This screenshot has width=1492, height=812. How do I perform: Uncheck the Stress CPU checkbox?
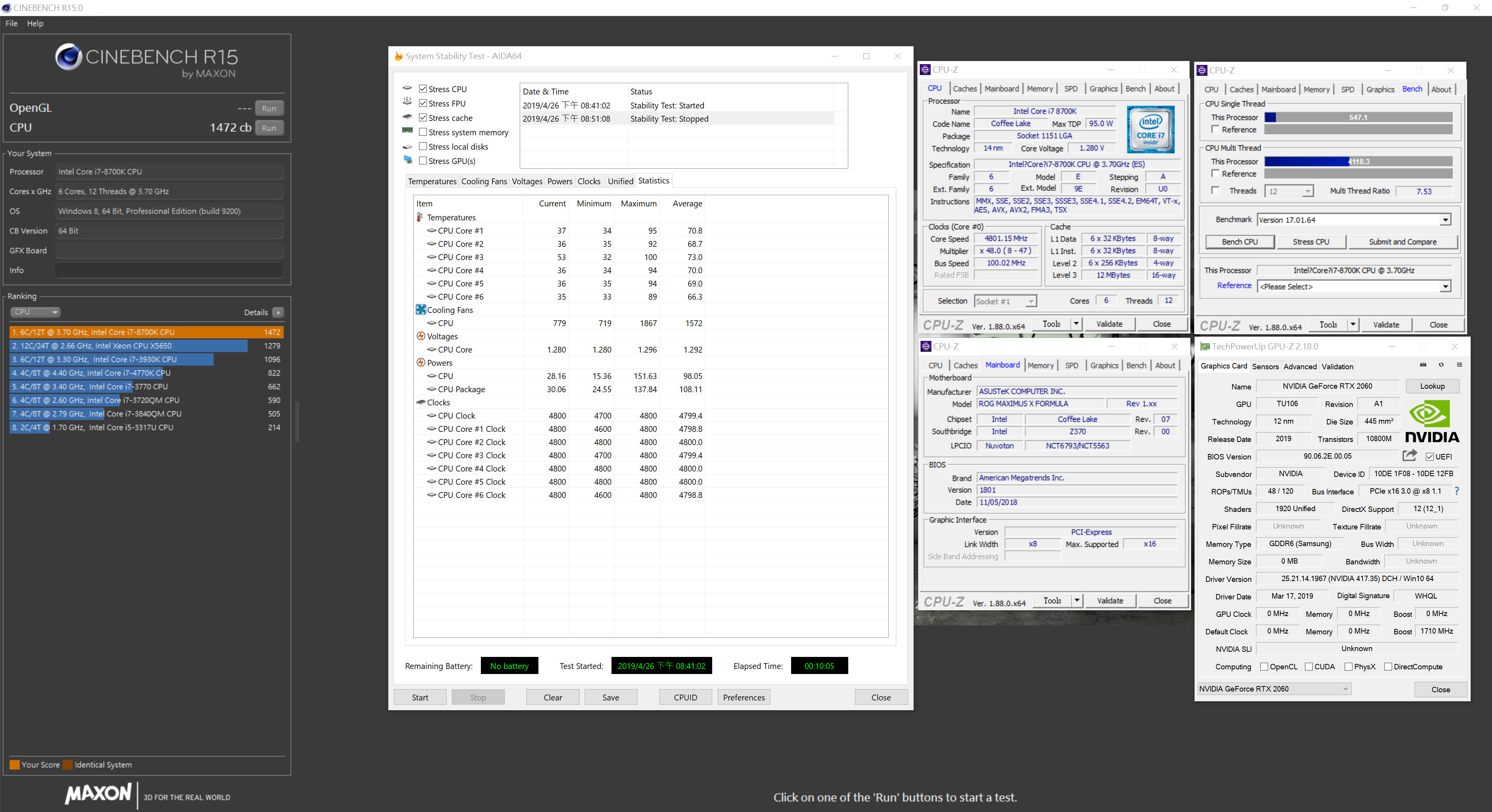pos(423,89)
